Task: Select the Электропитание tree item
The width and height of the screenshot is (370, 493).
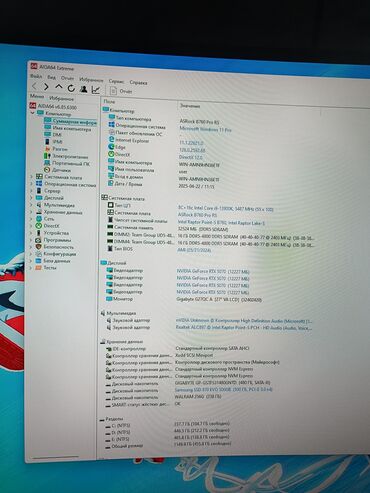Action: pyautogui.click(x=66, y=156)
